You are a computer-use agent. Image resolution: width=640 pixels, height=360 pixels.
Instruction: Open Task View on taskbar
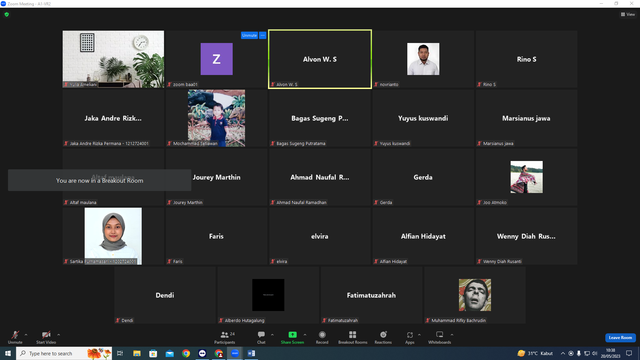120,353
